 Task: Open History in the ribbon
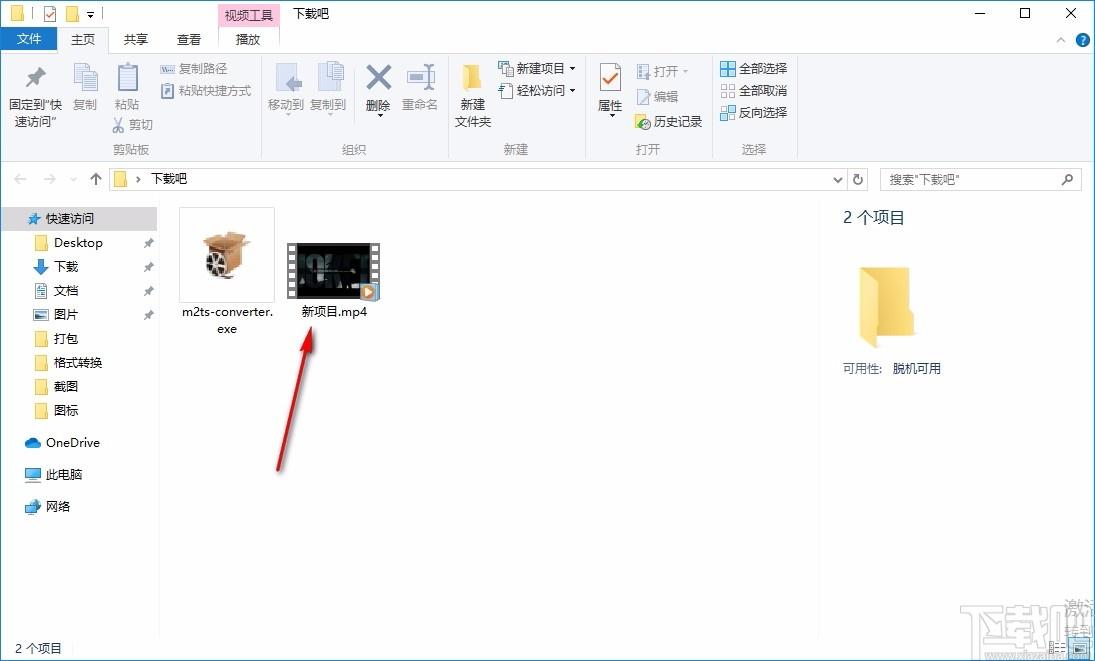[x=668, y=121]
